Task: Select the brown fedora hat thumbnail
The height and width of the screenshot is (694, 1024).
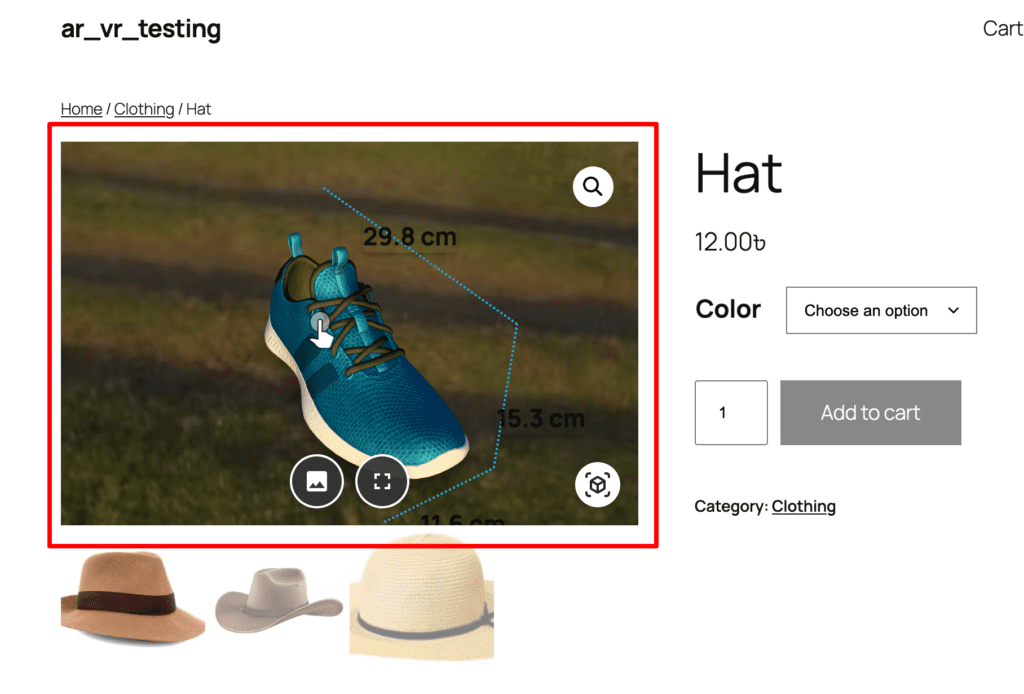Action: point(132,597)
